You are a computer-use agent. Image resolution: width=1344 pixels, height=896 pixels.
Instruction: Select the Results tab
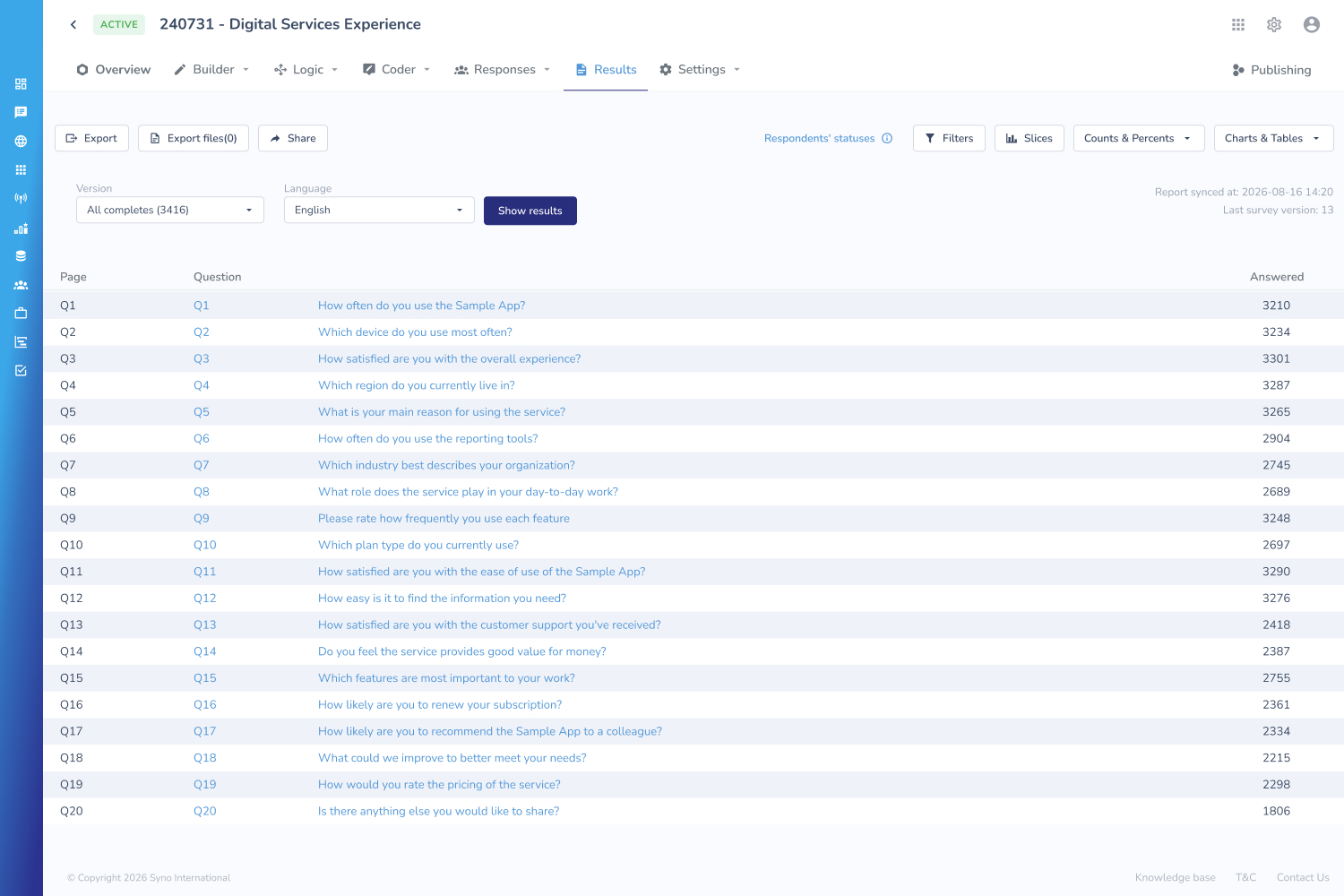(606, 70)
